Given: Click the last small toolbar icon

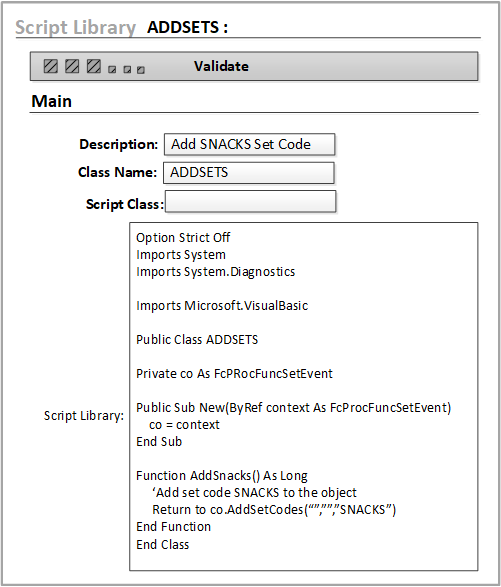Looking at the screenshot, I should (x=141, y=70).
